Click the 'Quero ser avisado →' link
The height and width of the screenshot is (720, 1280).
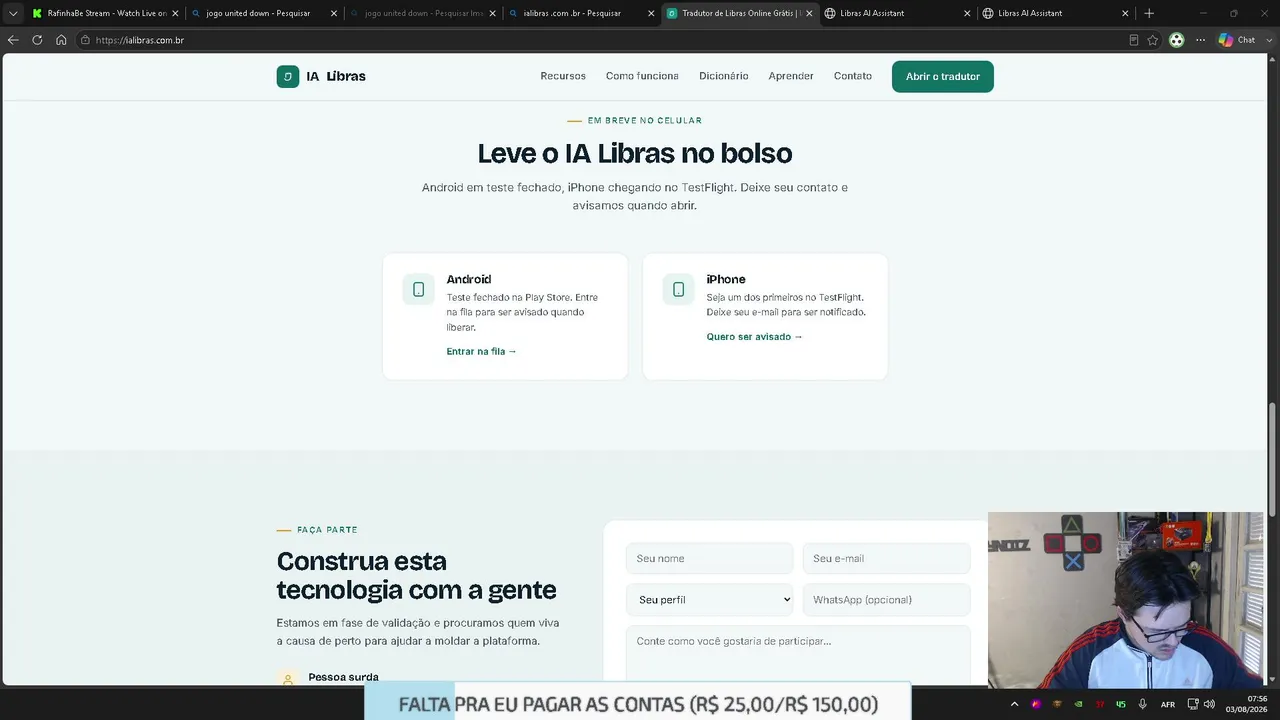pyautogui.click(x=755, y=337)
